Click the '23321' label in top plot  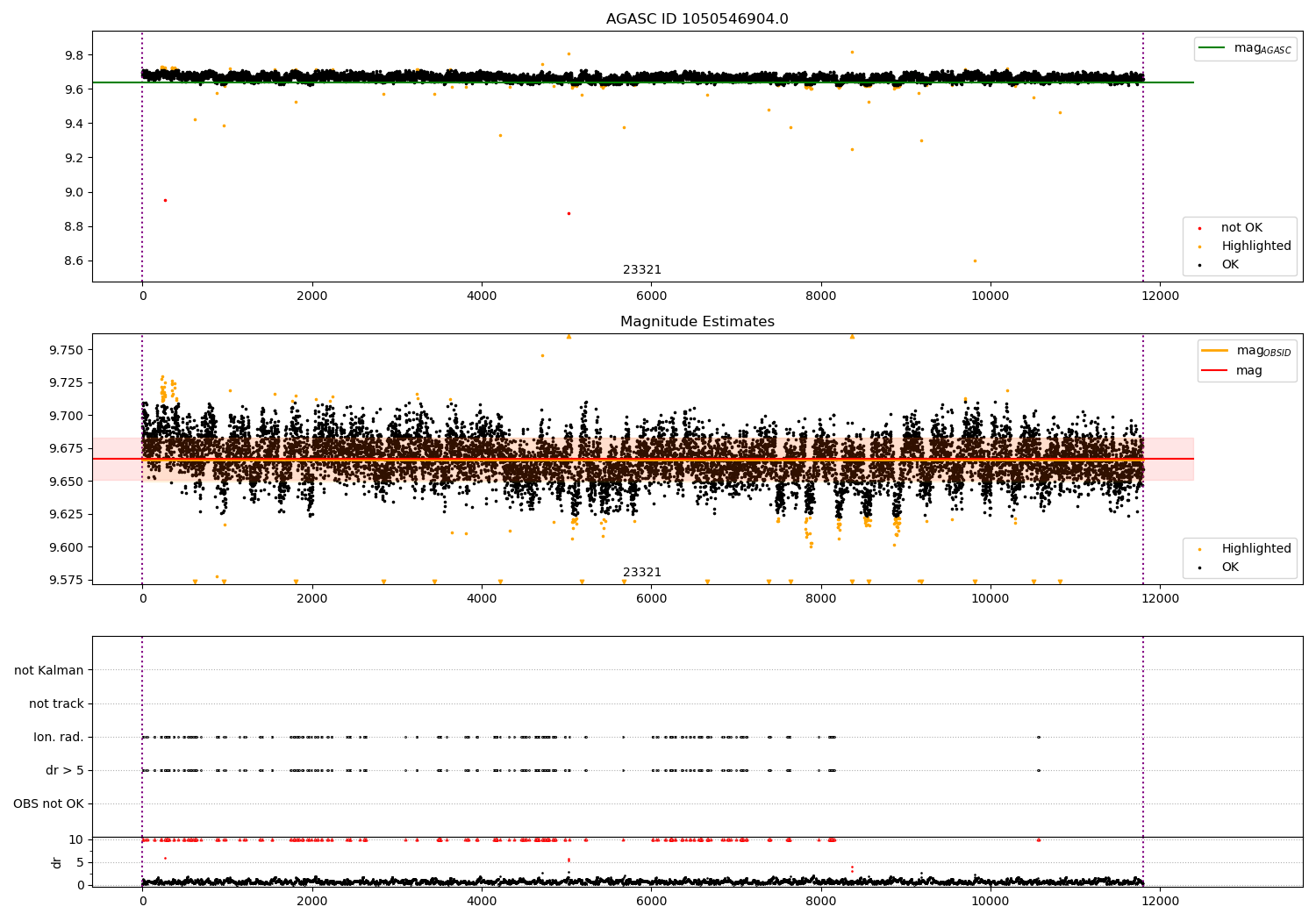point(642,270)
